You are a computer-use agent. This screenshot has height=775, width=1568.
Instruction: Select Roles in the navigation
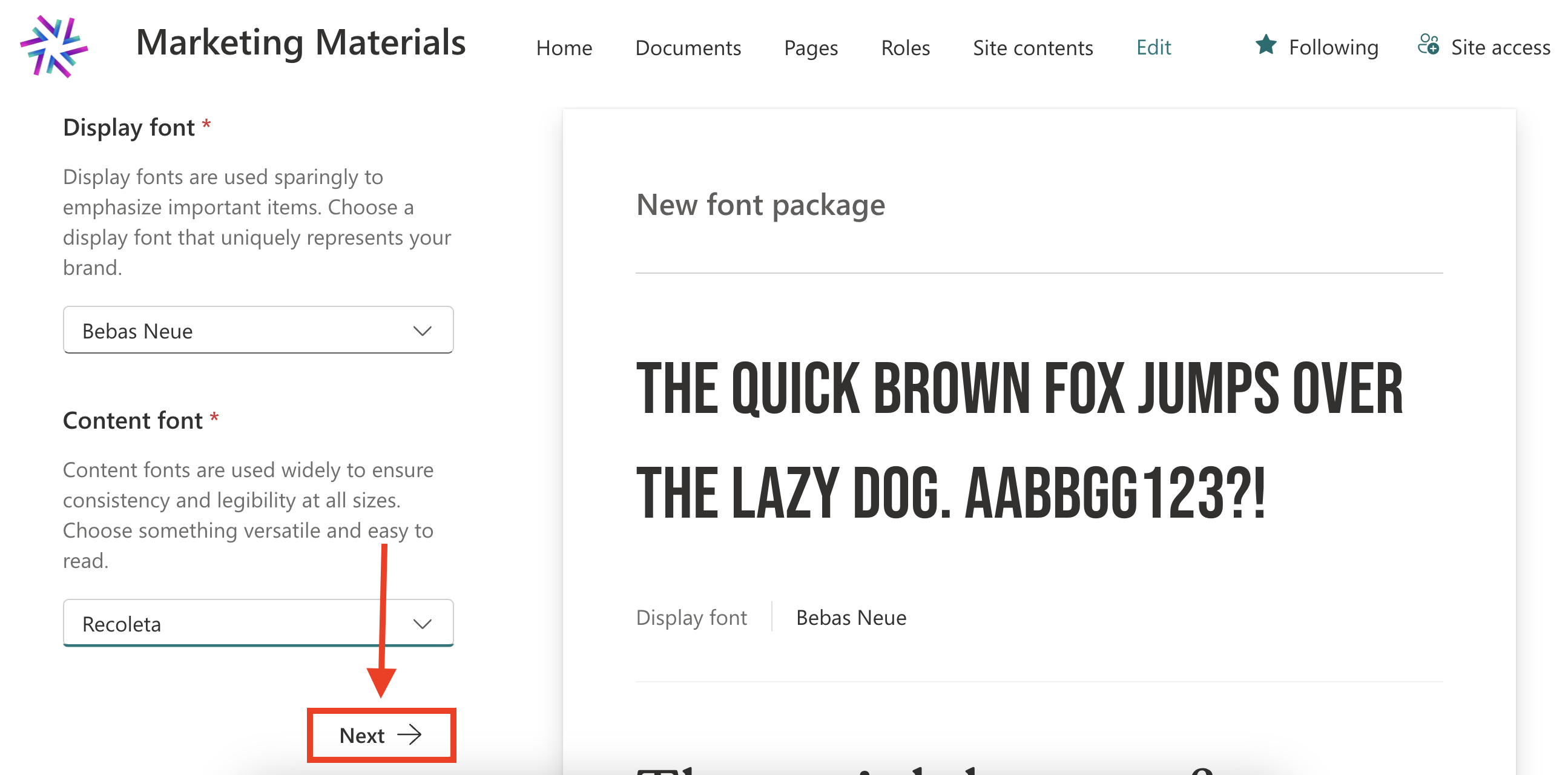pos(905,47)
